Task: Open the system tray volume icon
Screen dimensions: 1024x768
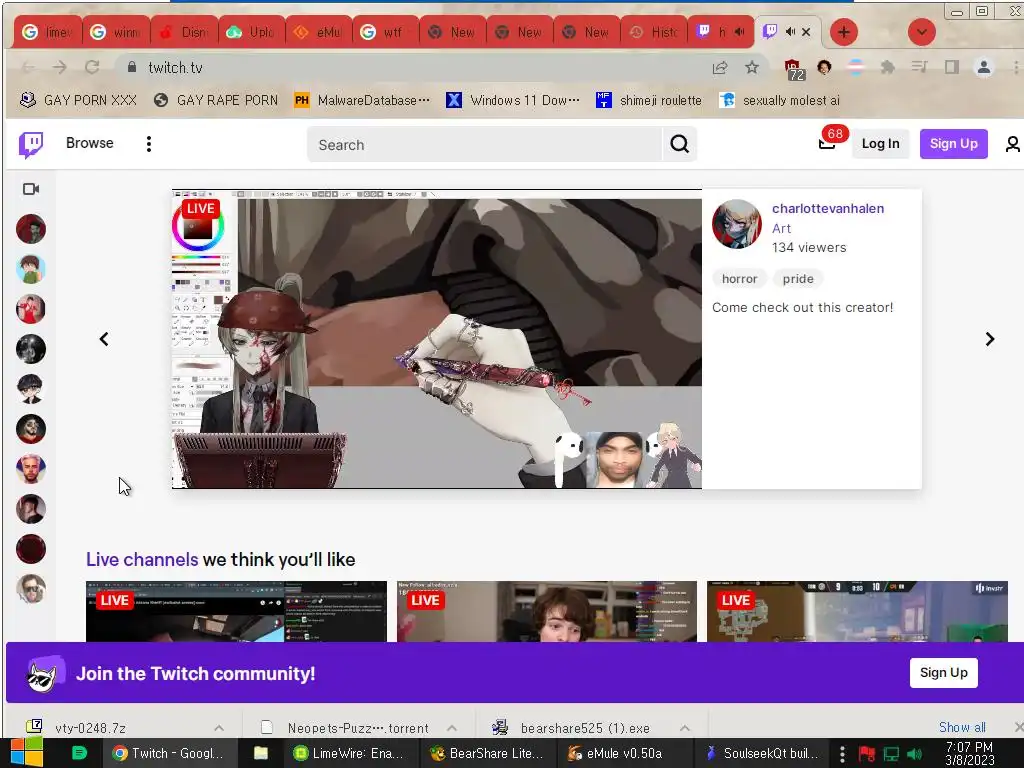Action: 915,754
